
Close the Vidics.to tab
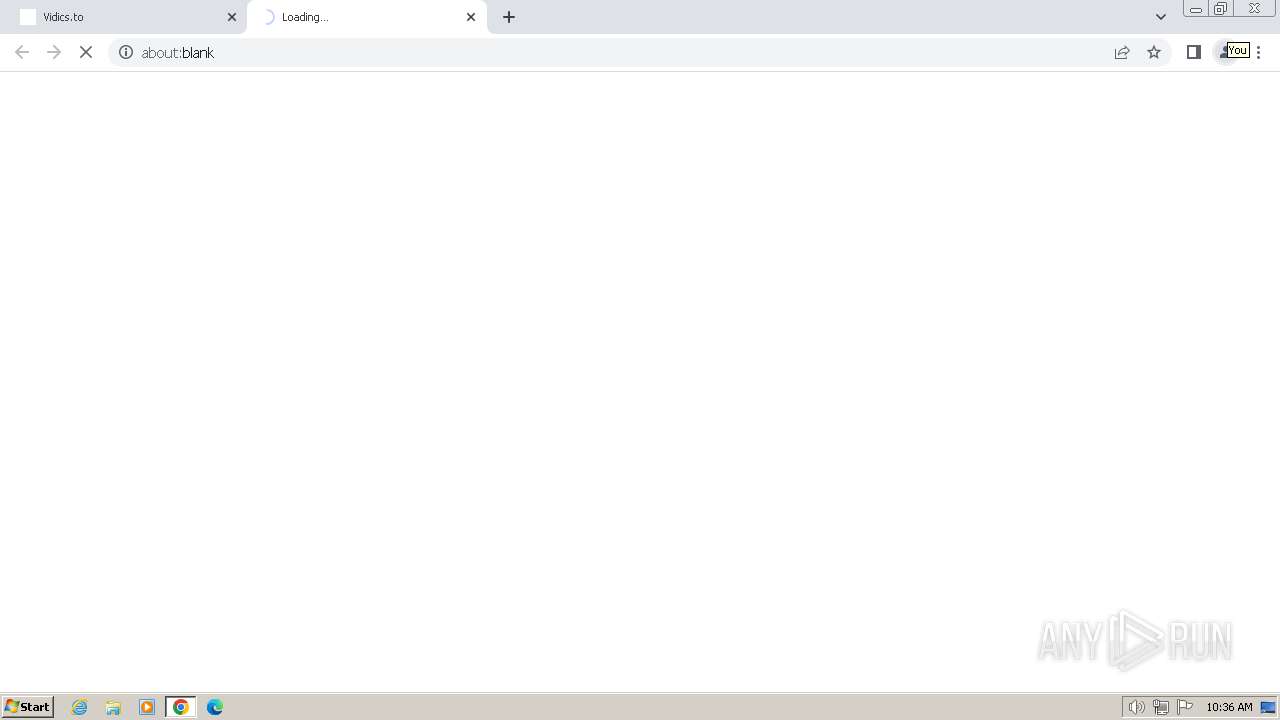tap(232, 17)
